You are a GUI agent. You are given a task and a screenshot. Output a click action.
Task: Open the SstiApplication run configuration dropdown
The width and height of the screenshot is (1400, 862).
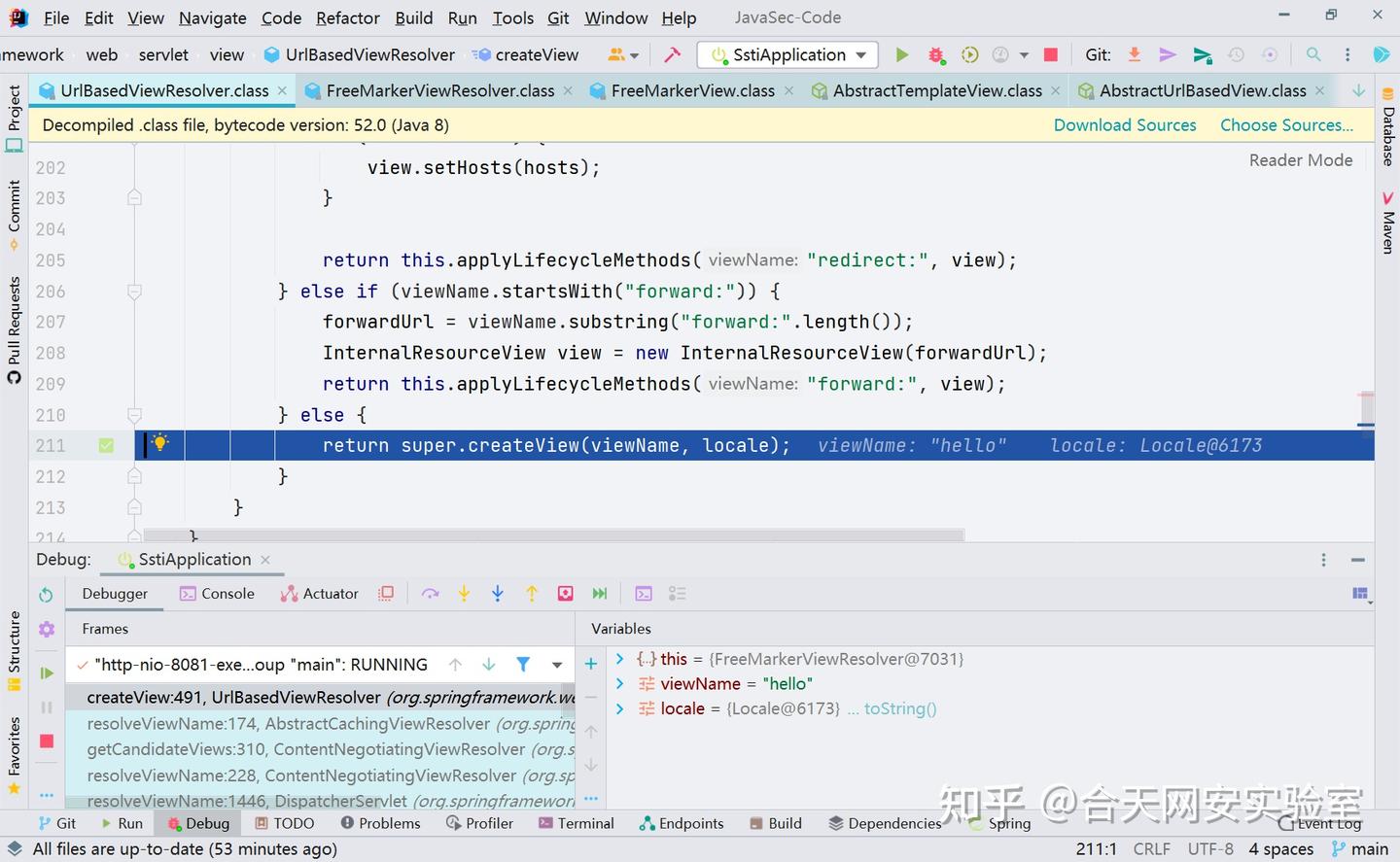click(x=859, y=55)
